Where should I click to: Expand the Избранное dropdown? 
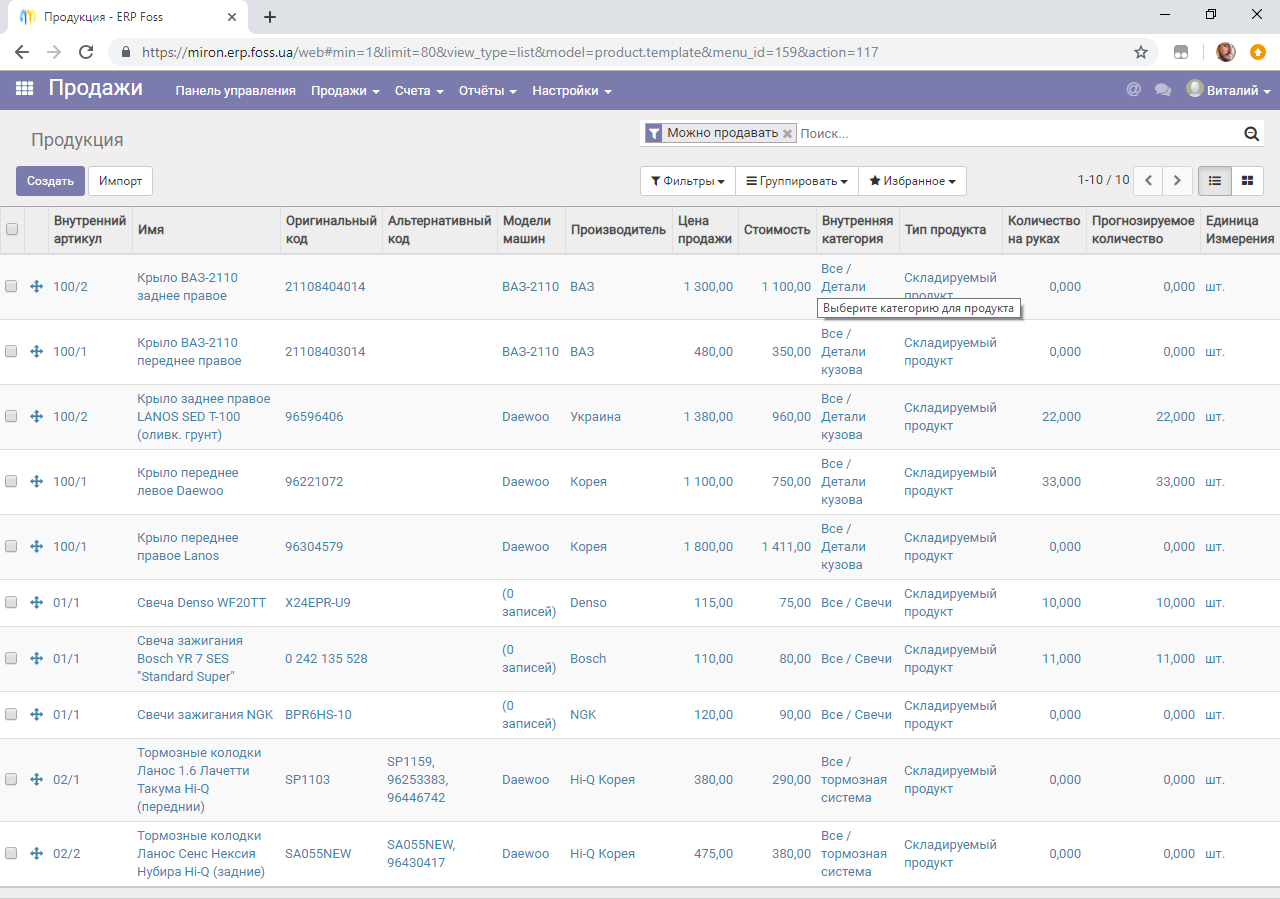912,181
